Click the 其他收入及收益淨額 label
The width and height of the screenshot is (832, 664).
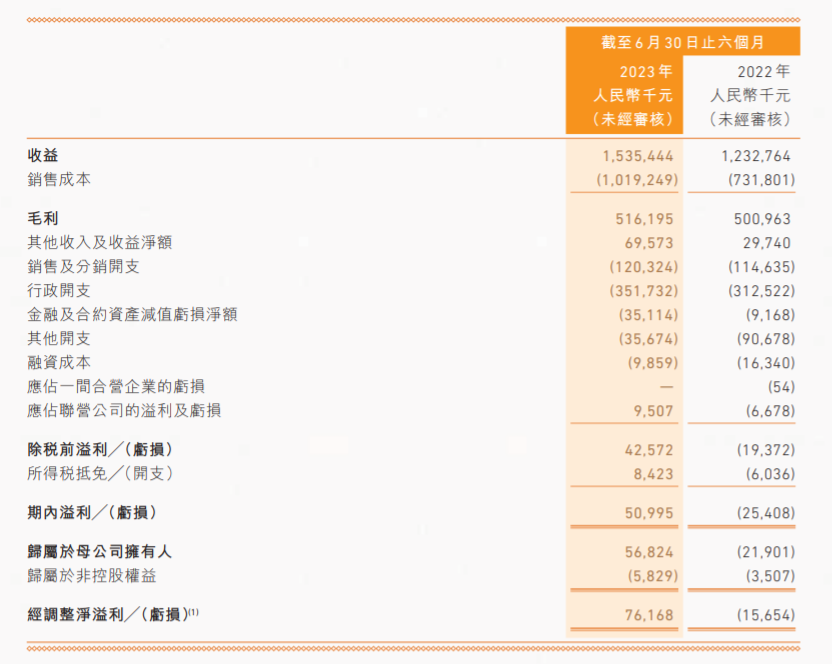pyautogui.click(x=92, y=242)
